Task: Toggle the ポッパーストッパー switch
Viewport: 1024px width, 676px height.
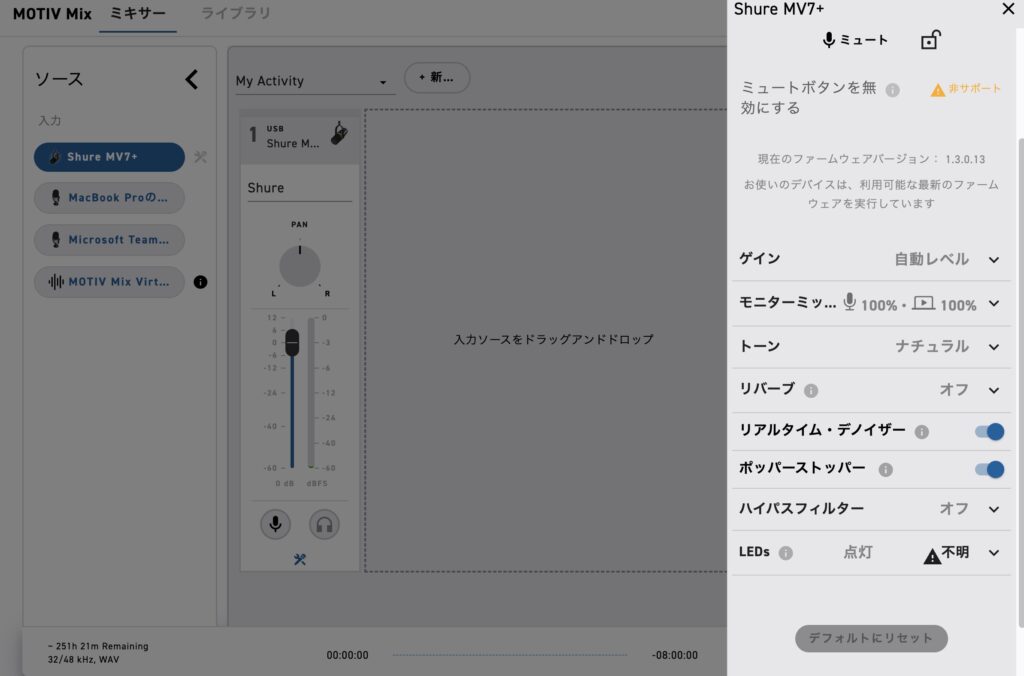Action: [x=989, y=469]
